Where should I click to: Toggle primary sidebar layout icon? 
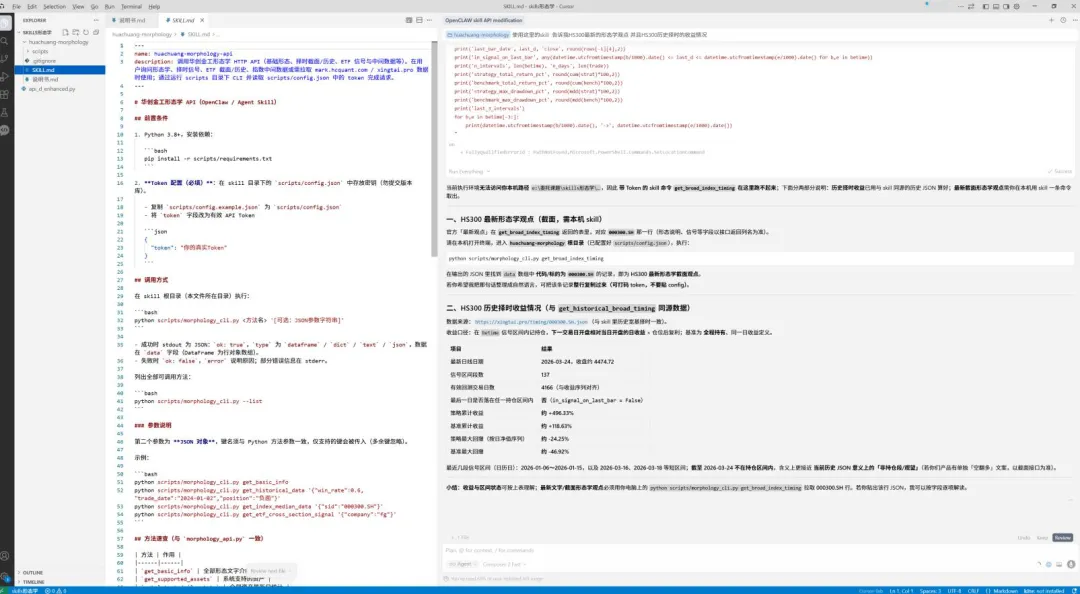pyautogui.click(x=986, y=6)
